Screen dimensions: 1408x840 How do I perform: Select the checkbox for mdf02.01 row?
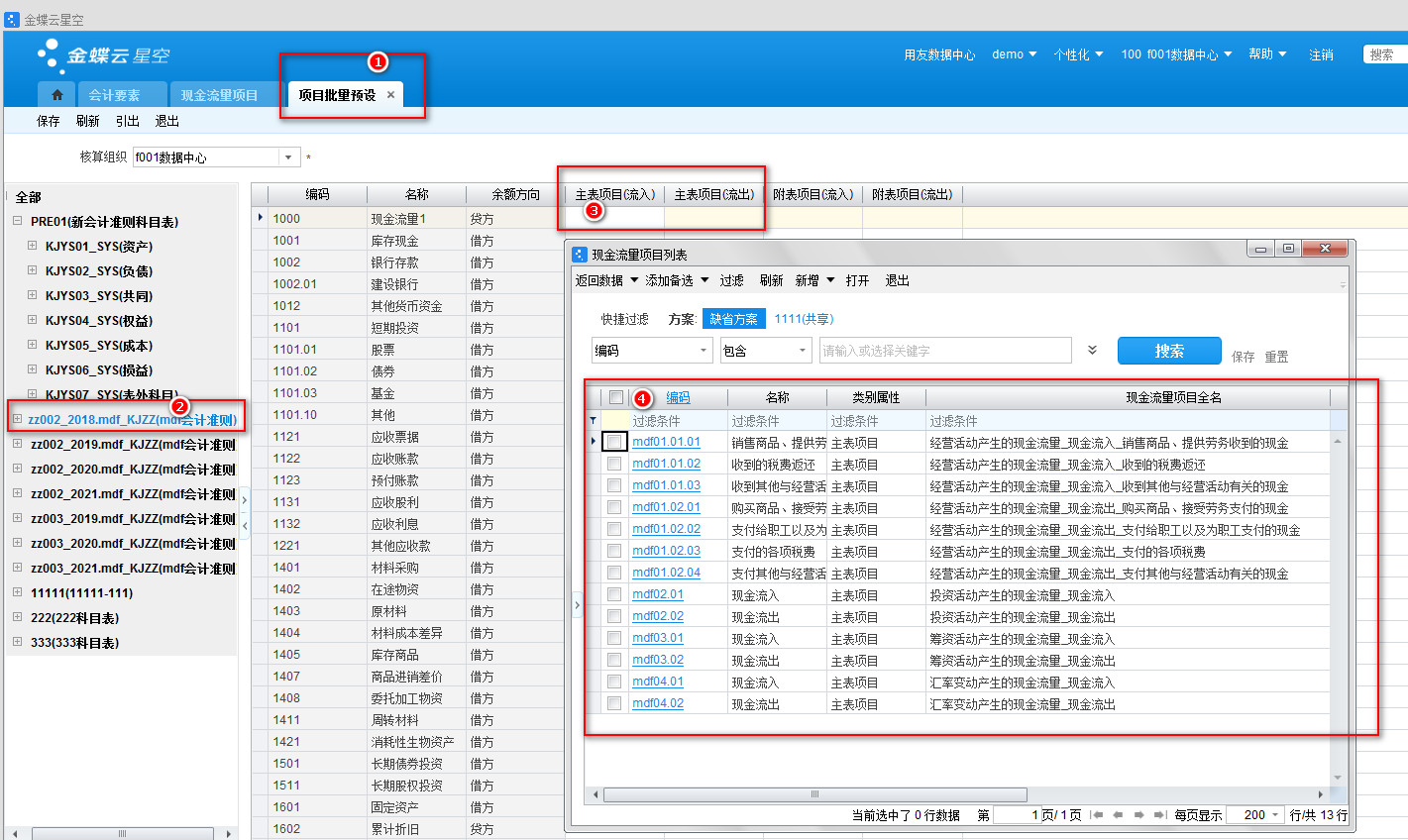[x=614, y=594]
